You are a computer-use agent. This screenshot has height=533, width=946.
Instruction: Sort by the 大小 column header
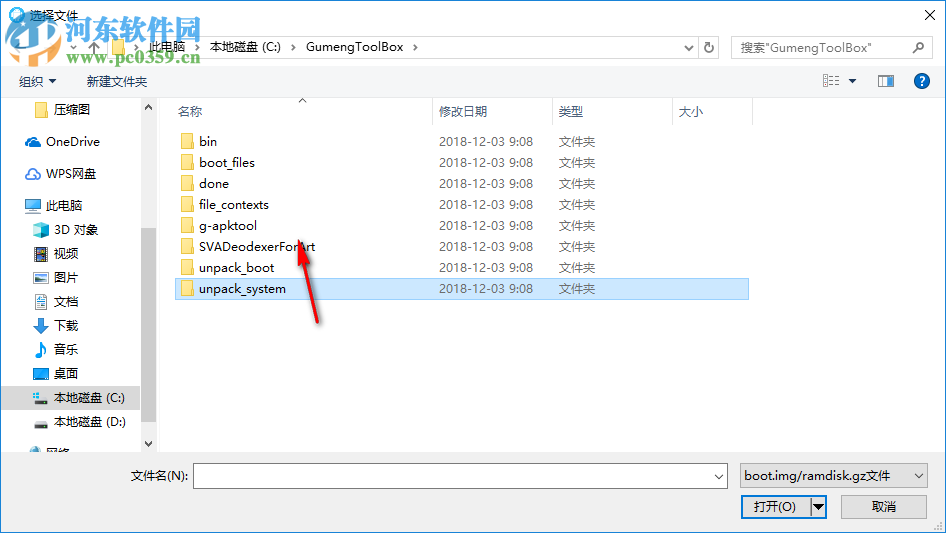(691, 112)
